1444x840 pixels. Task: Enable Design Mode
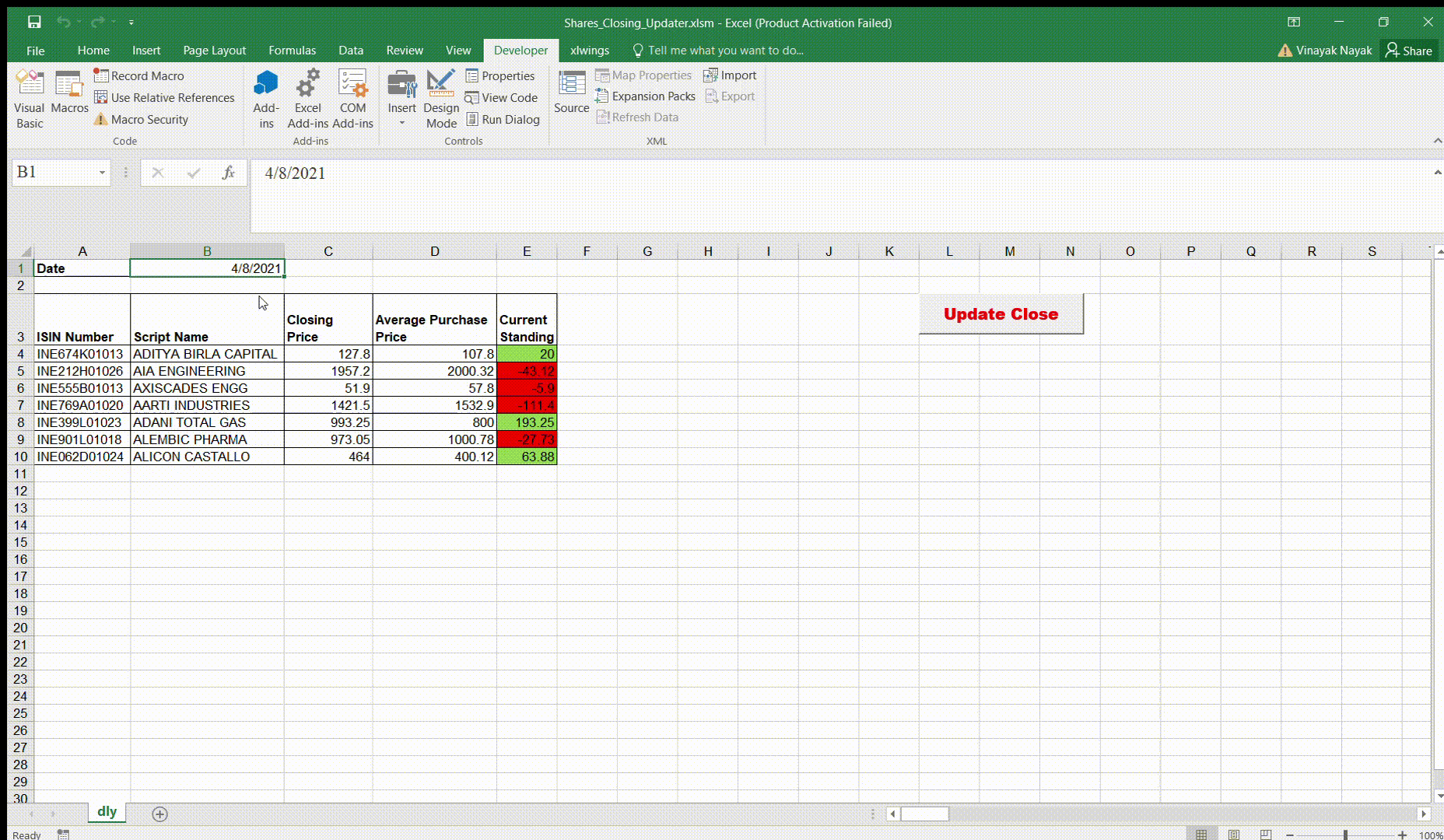[440, 96]
